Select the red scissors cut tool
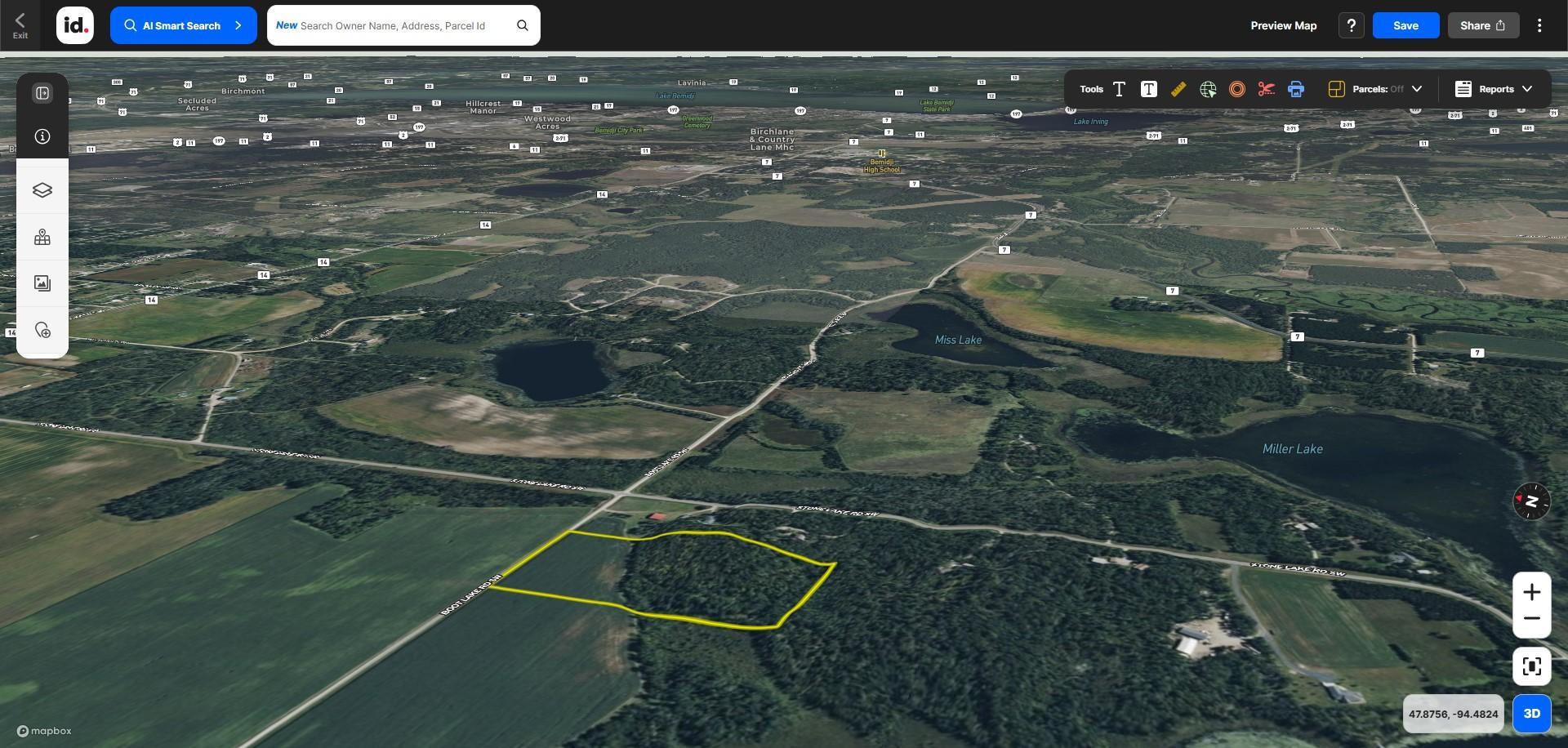Screen dimensions: 1568x748 pos(1266,89)
